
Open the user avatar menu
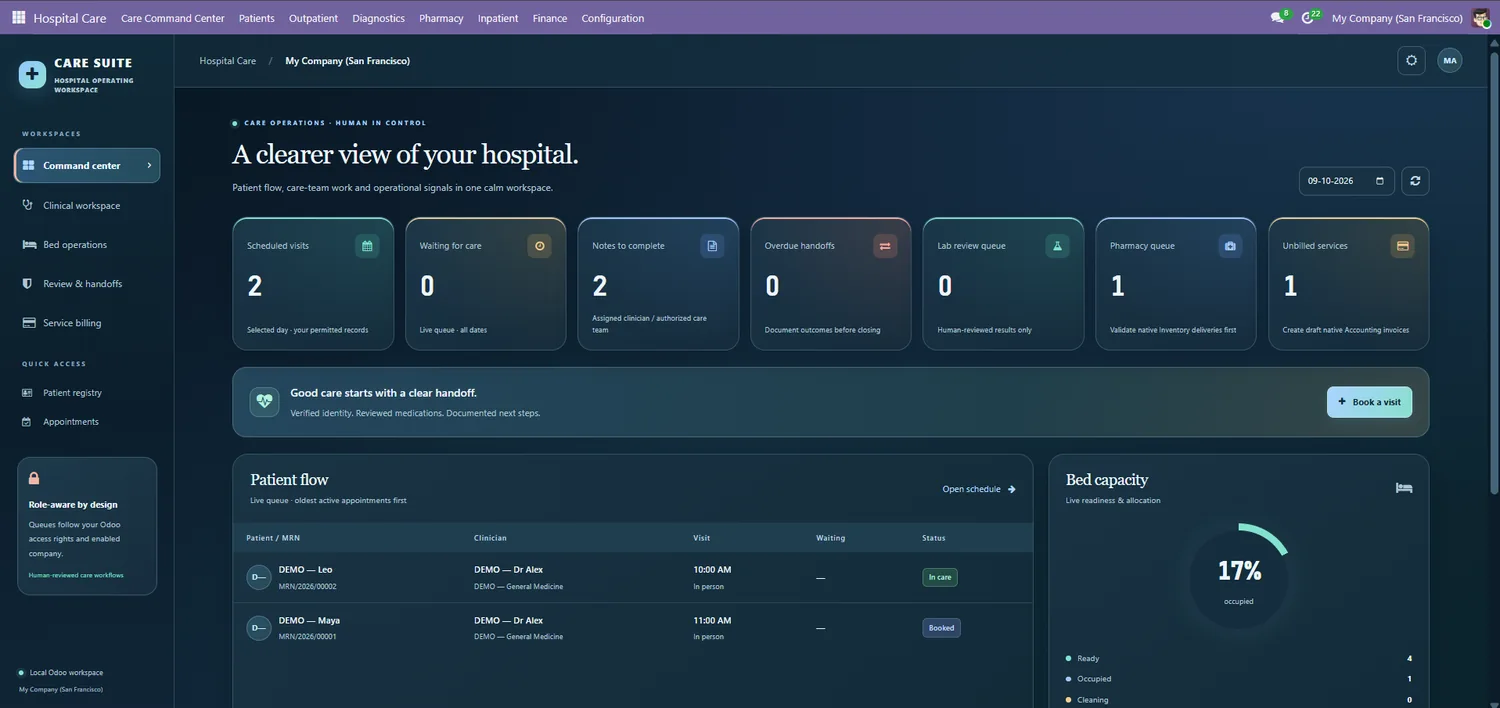pos(1481,18)
